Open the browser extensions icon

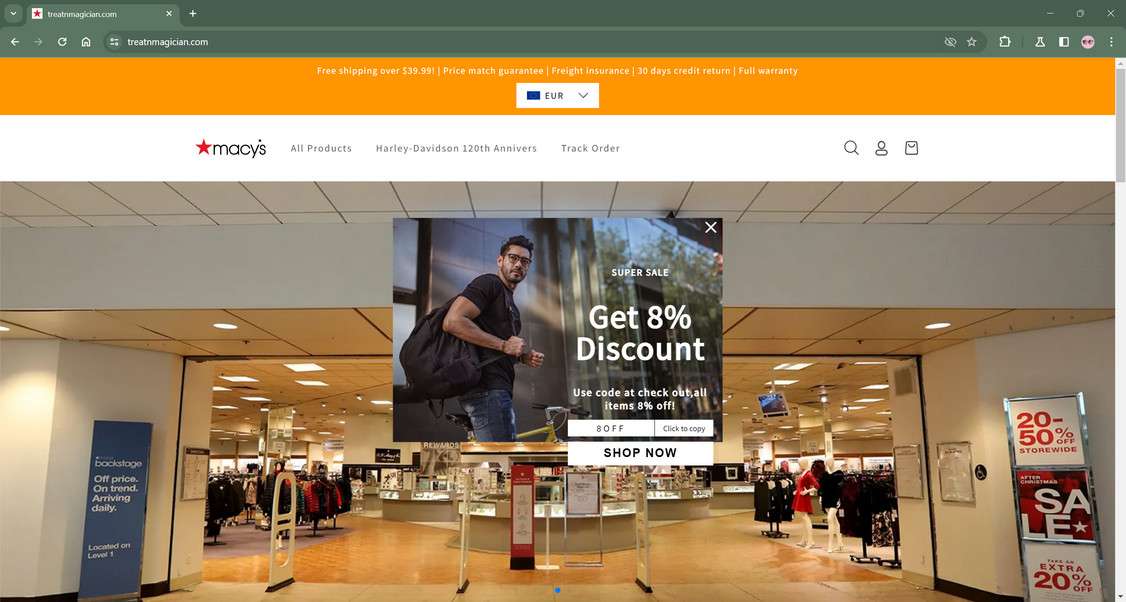1005,42
